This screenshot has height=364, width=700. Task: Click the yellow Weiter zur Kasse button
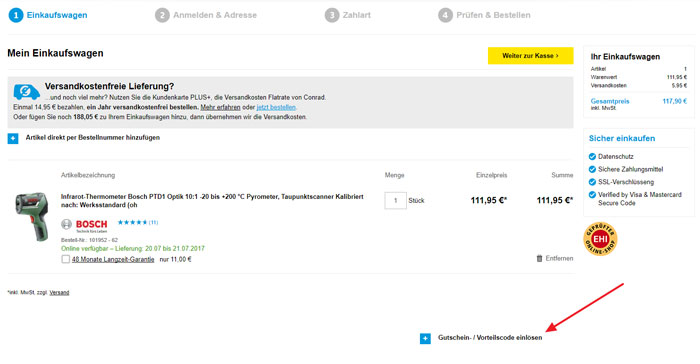coord(530,56)
